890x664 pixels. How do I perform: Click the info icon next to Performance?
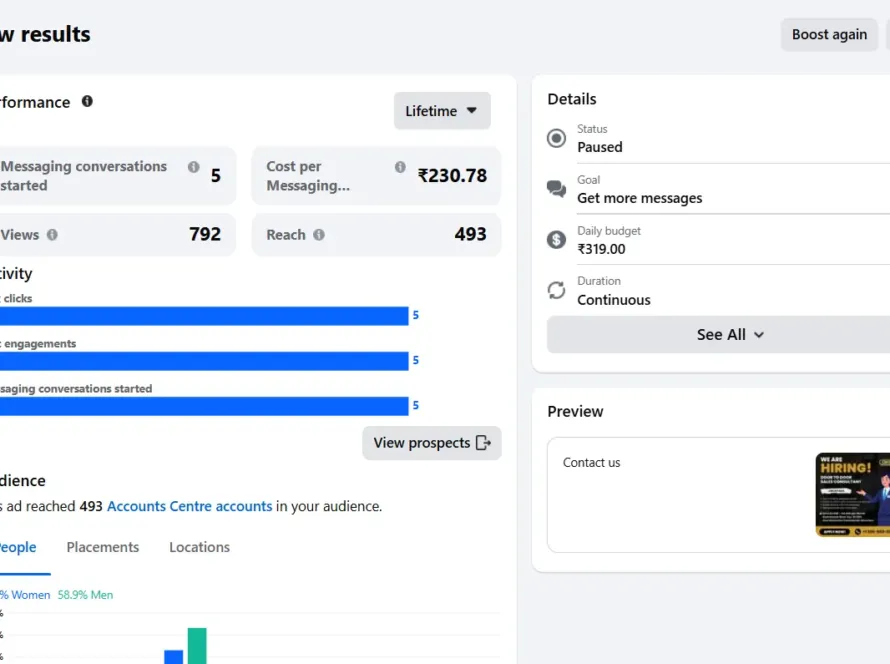pos(87,101)
